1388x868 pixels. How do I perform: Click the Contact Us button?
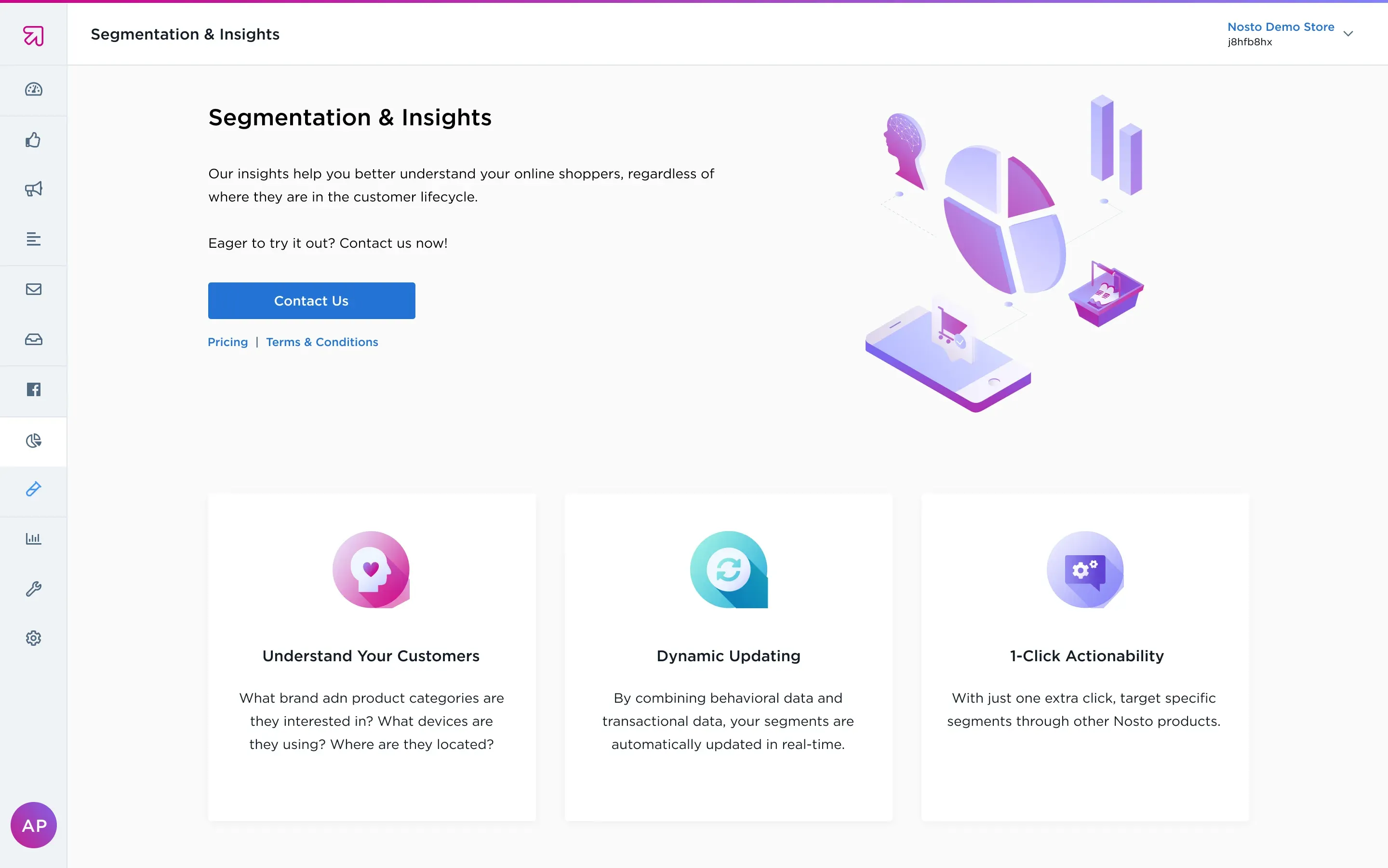[311, 301]
